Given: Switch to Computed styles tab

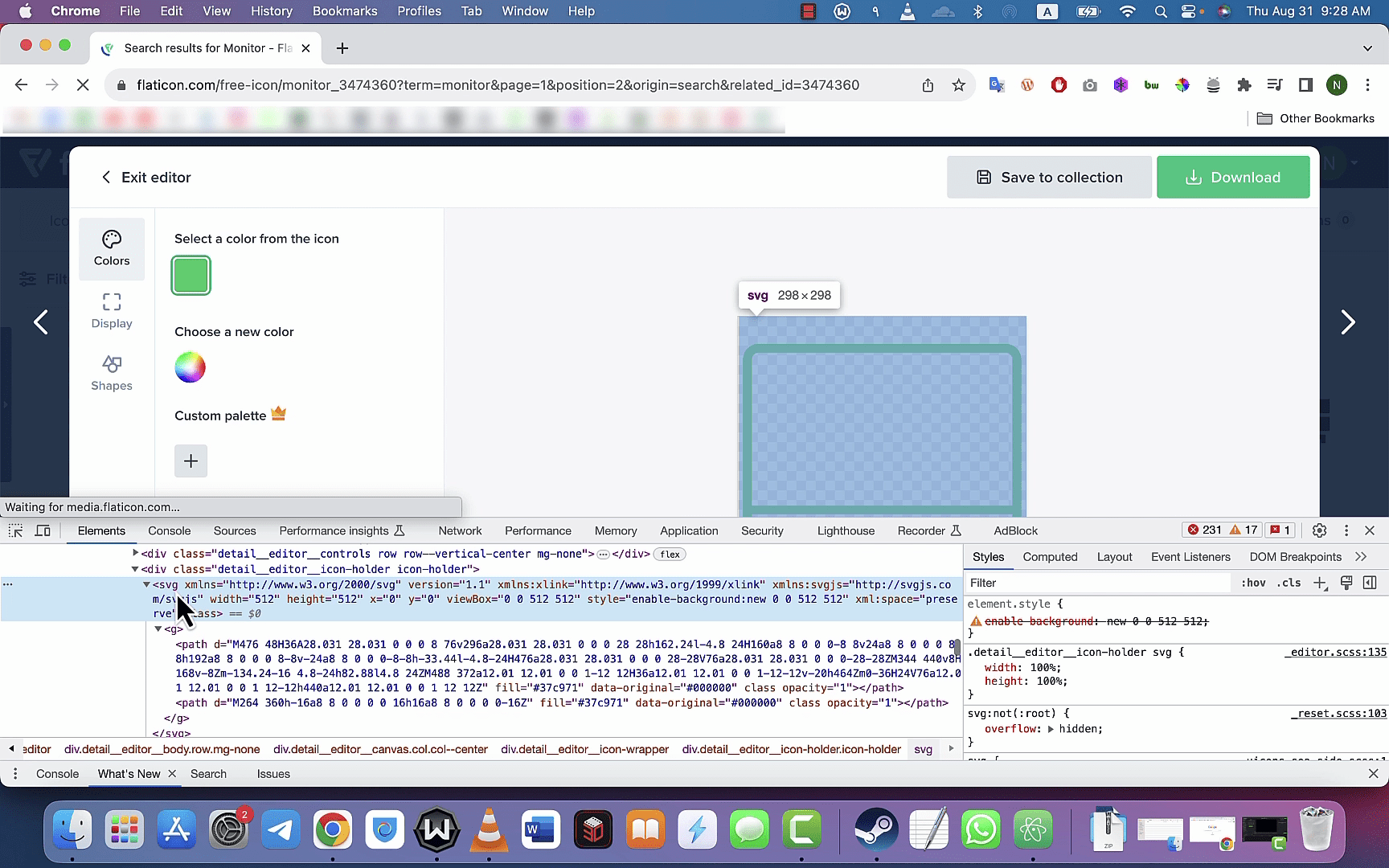Looking at the screenshot, I should (x=1050, y=557).
